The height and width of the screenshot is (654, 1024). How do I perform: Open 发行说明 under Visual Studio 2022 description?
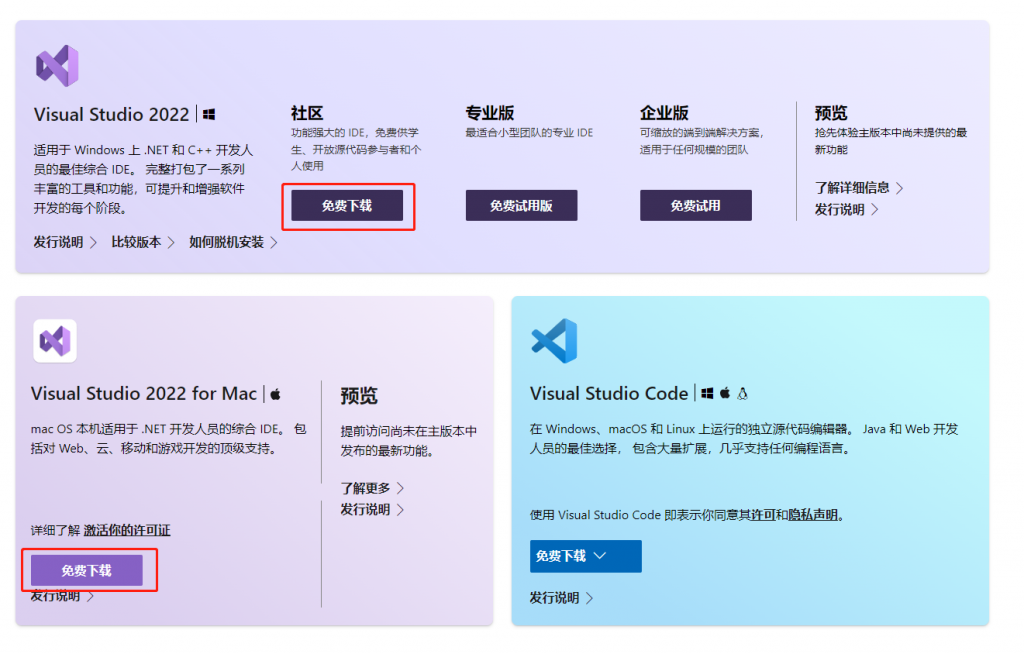tap(65, 242)
